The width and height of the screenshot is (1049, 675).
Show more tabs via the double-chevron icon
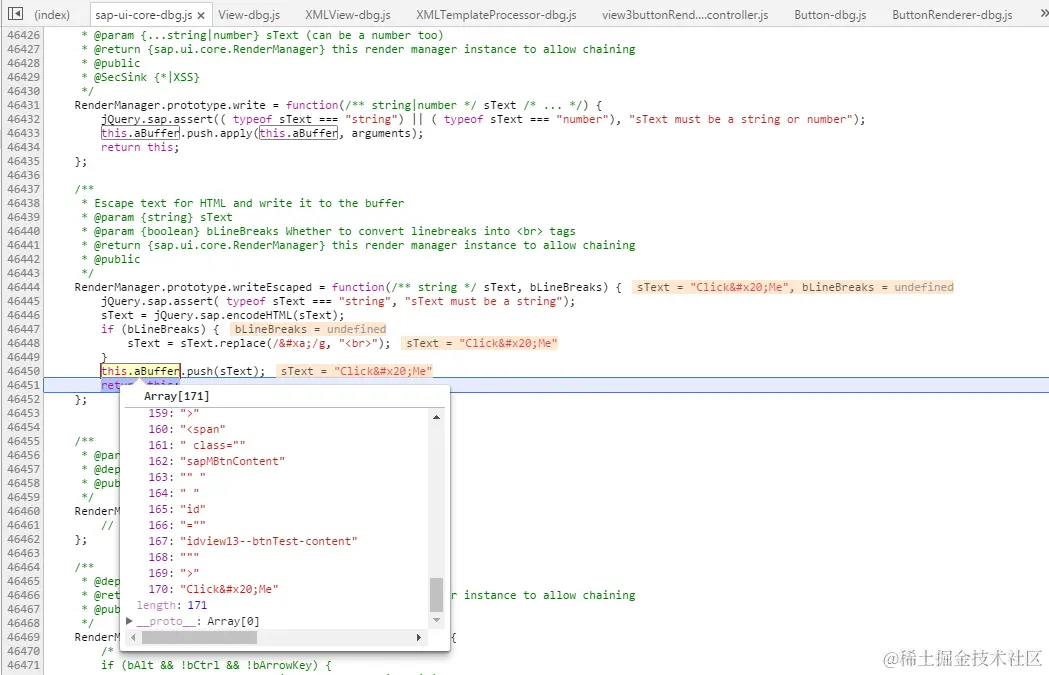(1044, 13)
